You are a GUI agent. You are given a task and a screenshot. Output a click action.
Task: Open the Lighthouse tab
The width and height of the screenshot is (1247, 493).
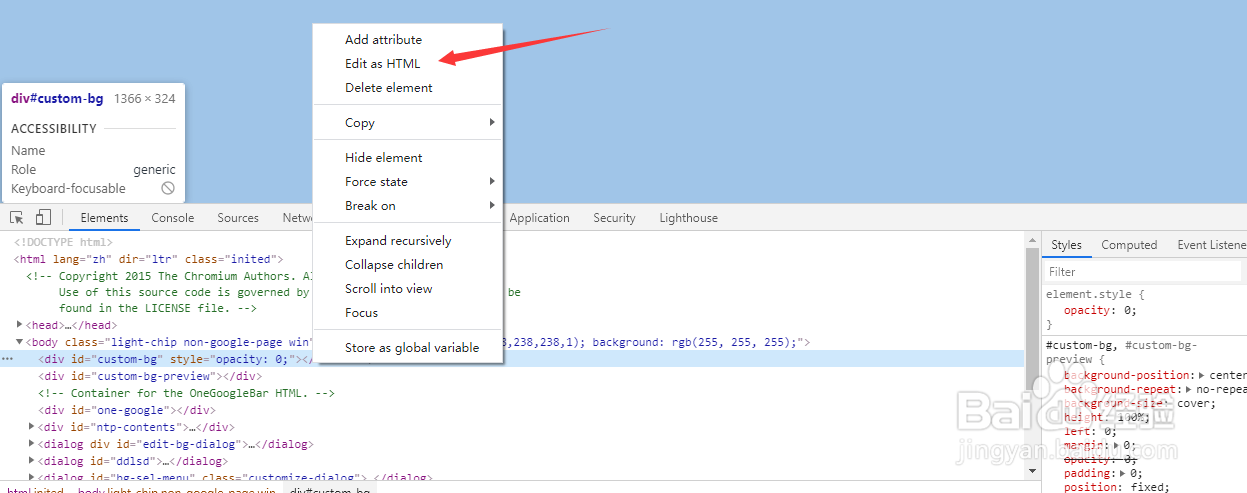[688, 218]
